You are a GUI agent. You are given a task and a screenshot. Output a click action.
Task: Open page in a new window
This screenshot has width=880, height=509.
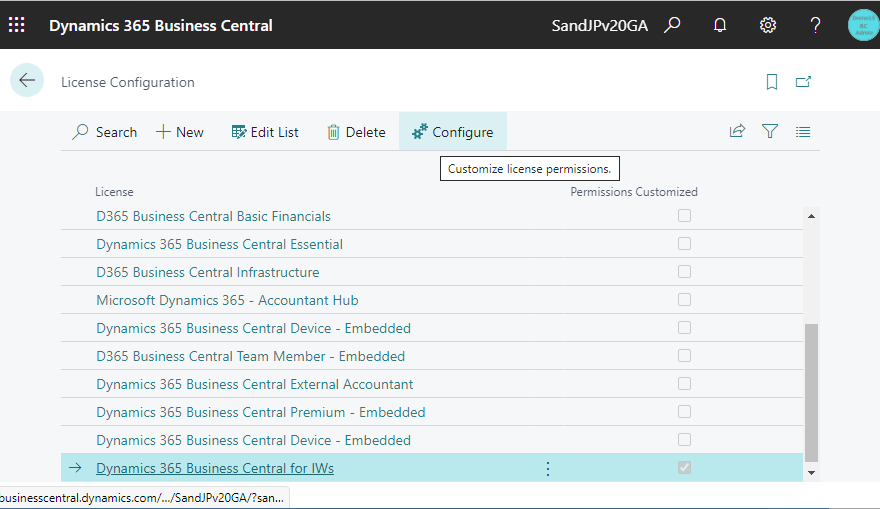tap(803, 82)
